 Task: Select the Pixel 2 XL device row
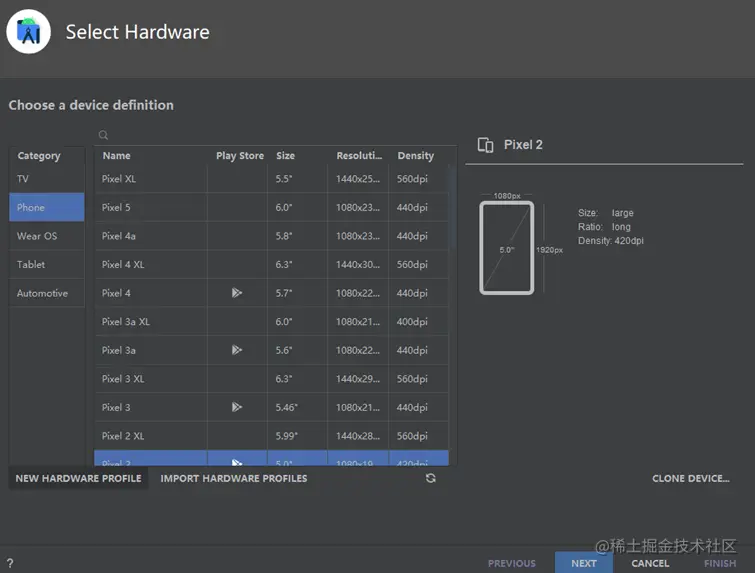click(272, 436)
